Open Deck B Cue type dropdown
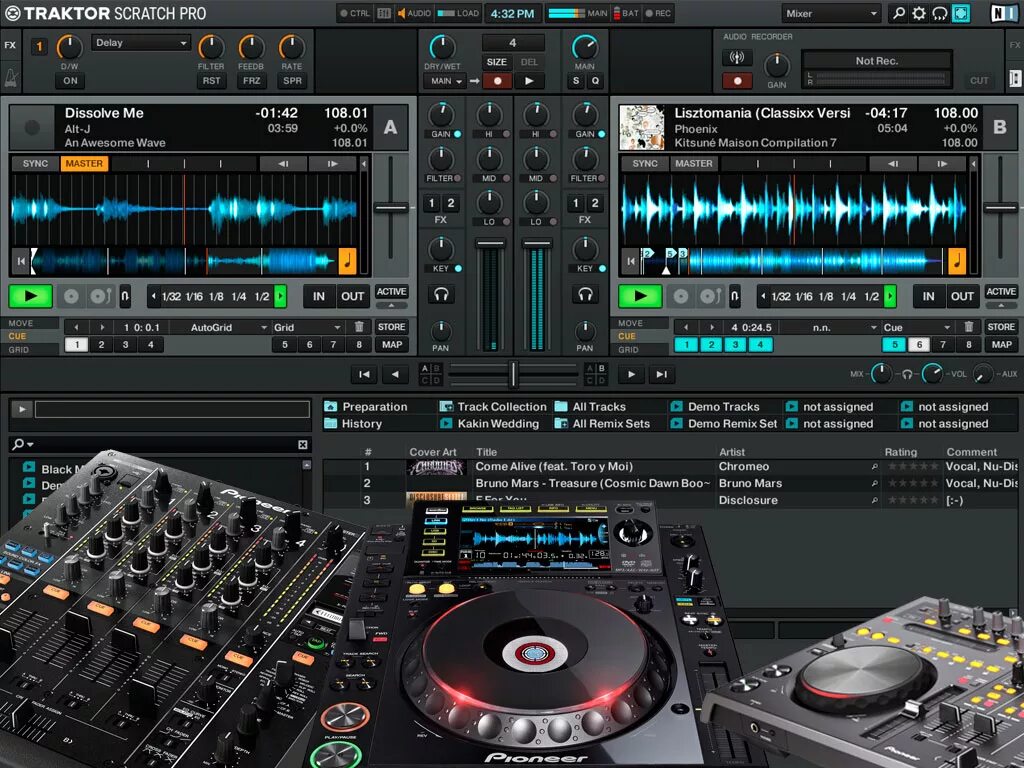 pos(917,327)
